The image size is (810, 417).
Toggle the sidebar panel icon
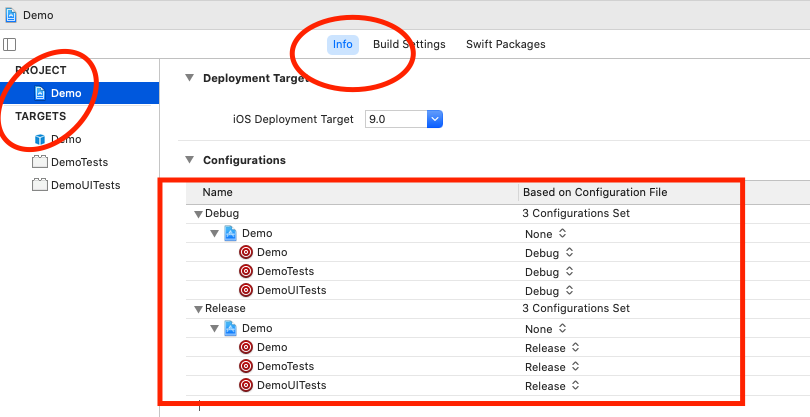click(10, 44)
